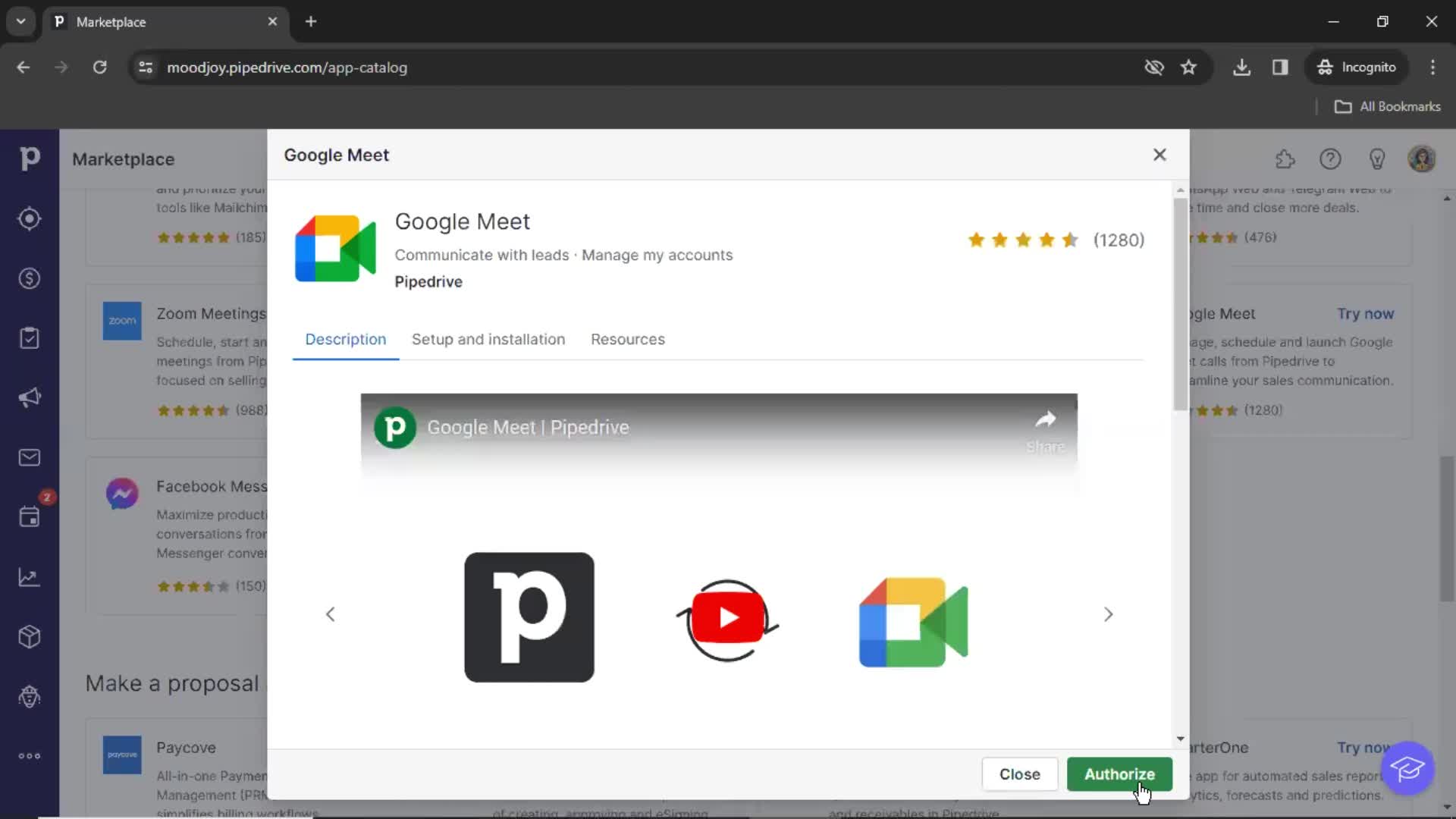Bookmark this page with the star icon
Image resolution: width=1456 pixels, height=819 pixels.
click(1188, 67)
